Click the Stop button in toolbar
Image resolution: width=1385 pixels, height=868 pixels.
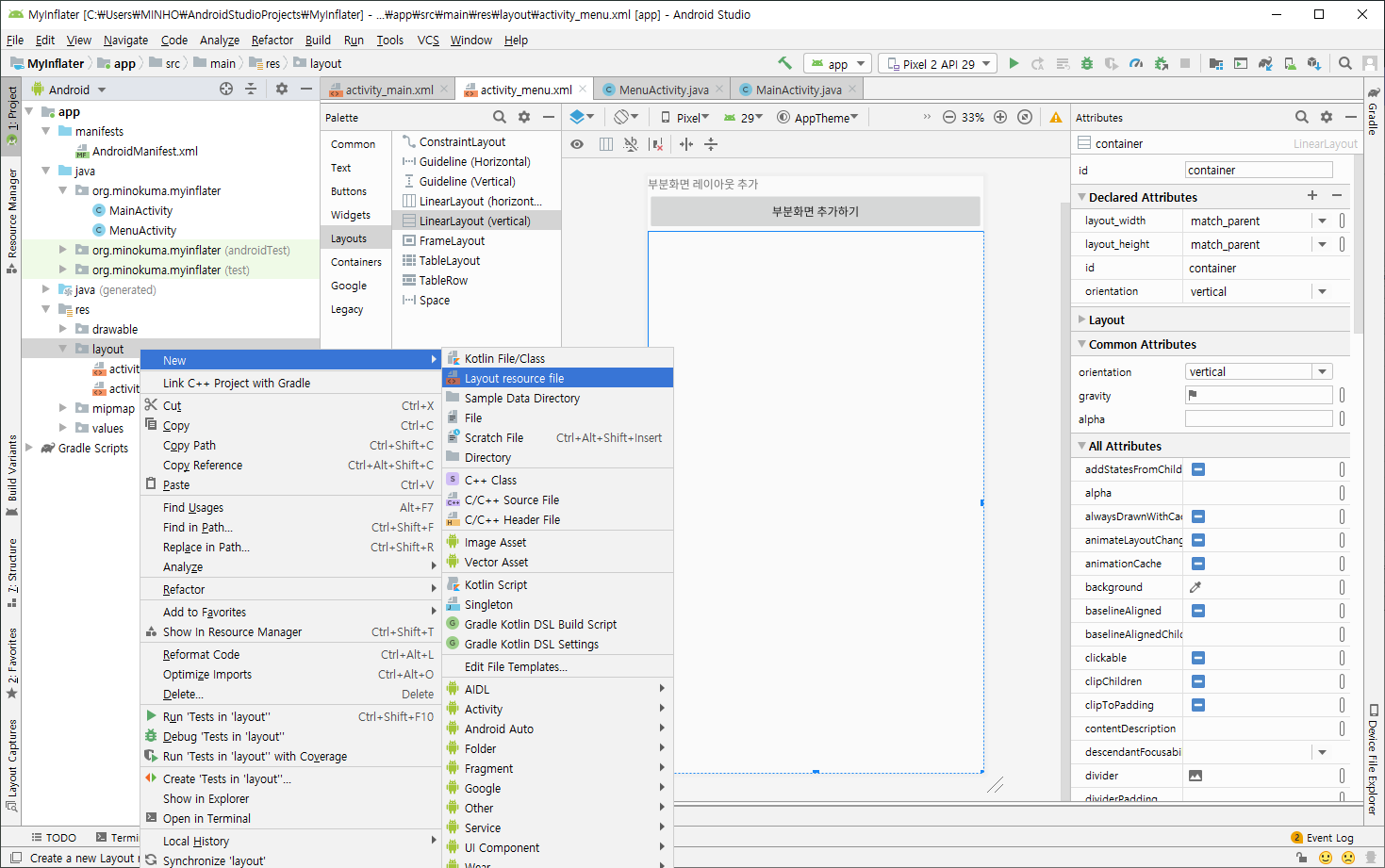1185,63
